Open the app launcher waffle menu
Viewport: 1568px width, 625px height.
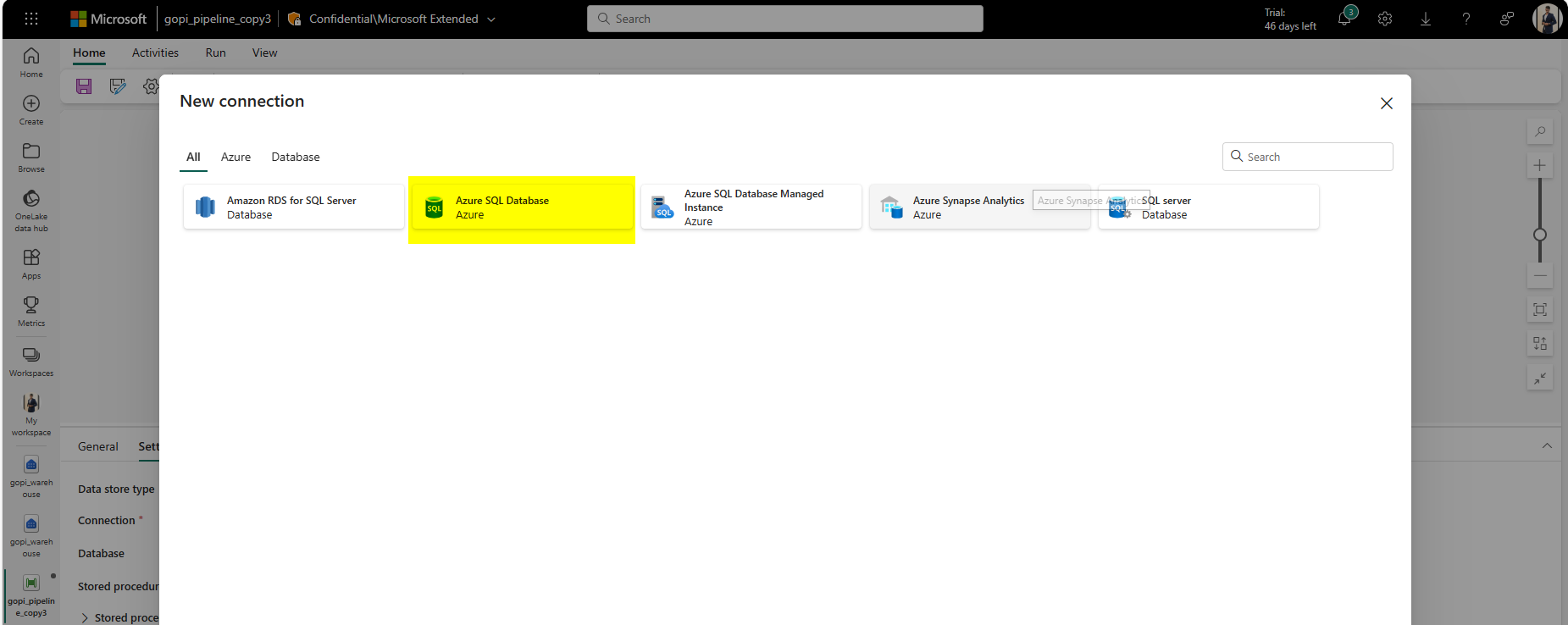[x=31, y=19]
